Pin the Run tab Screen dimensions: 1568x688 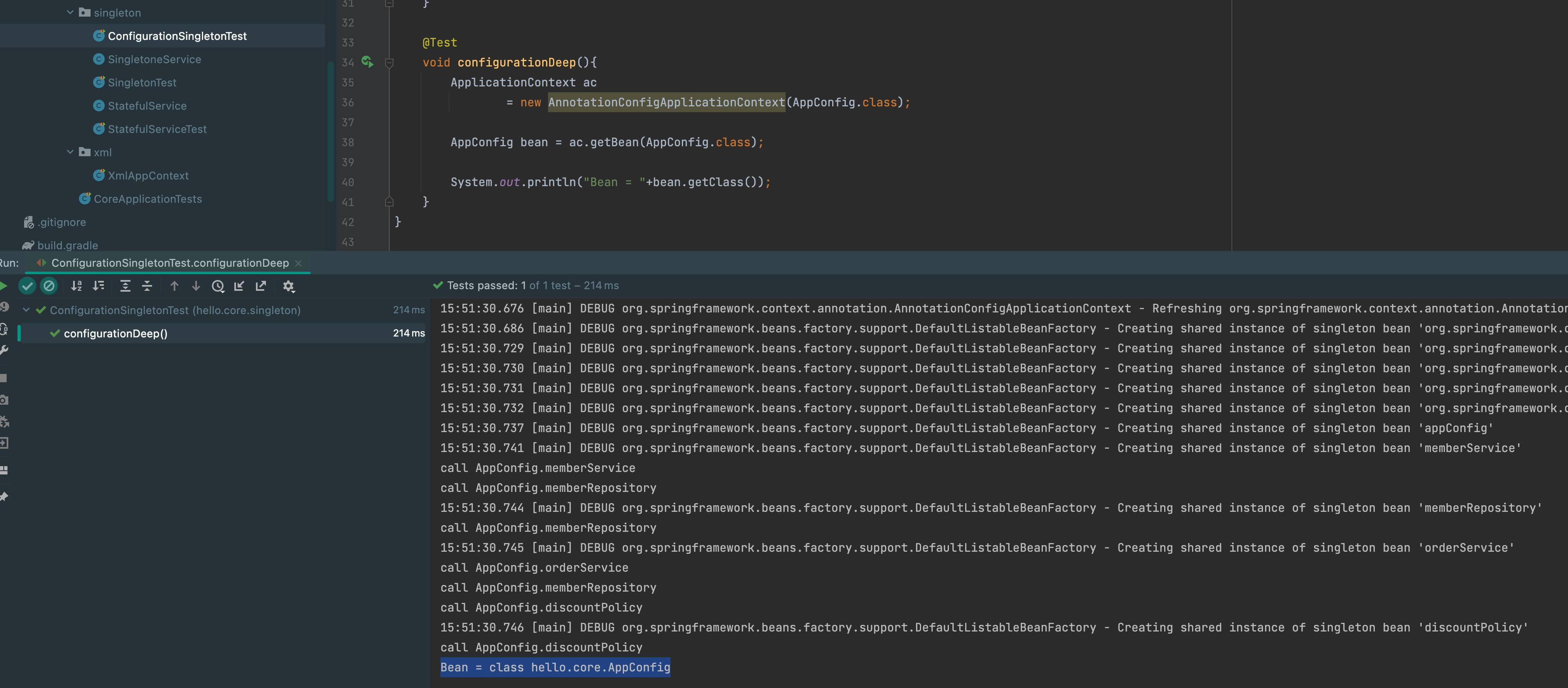pos(4,497)
